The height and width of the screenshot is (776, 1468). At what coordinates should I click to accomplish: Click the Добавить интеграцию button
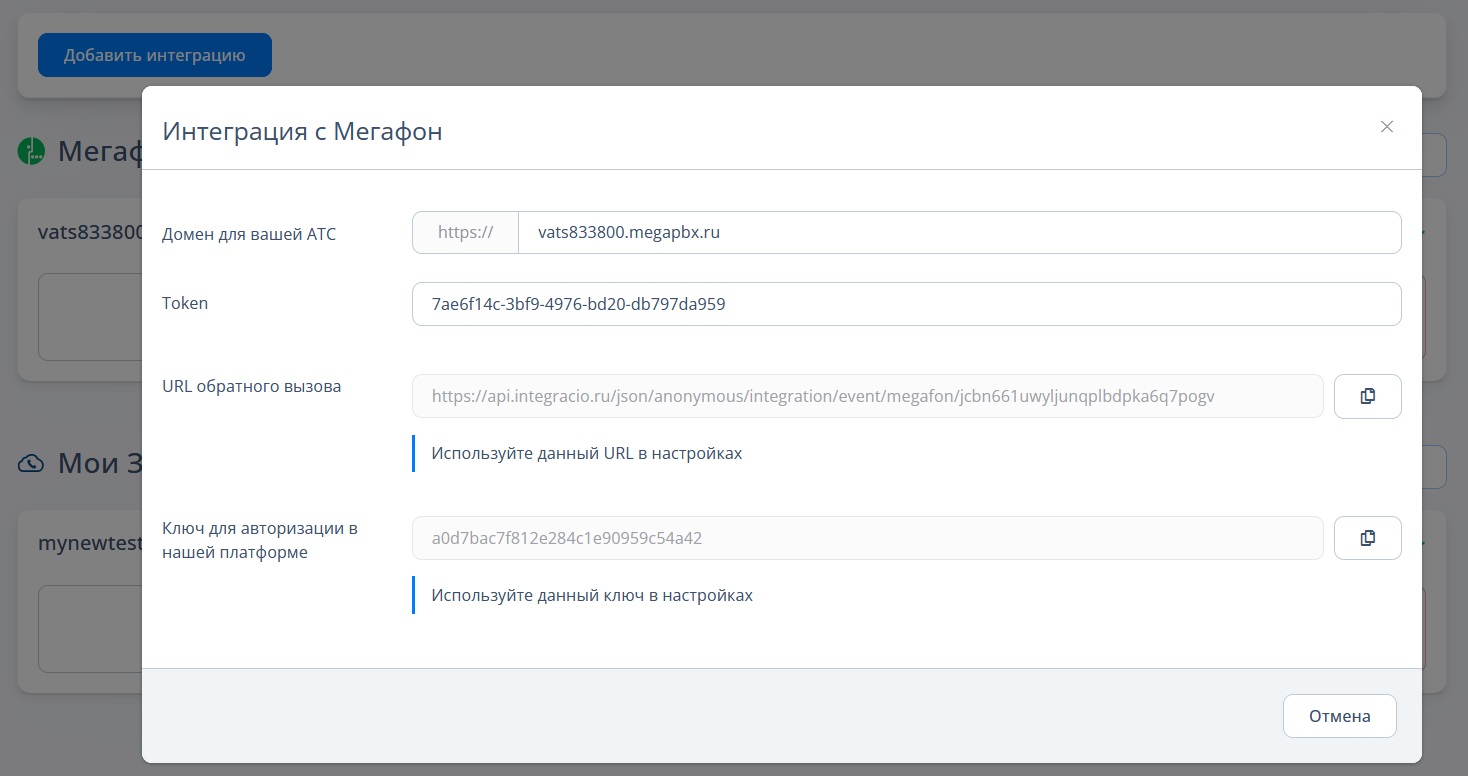(x=155, y=55)
